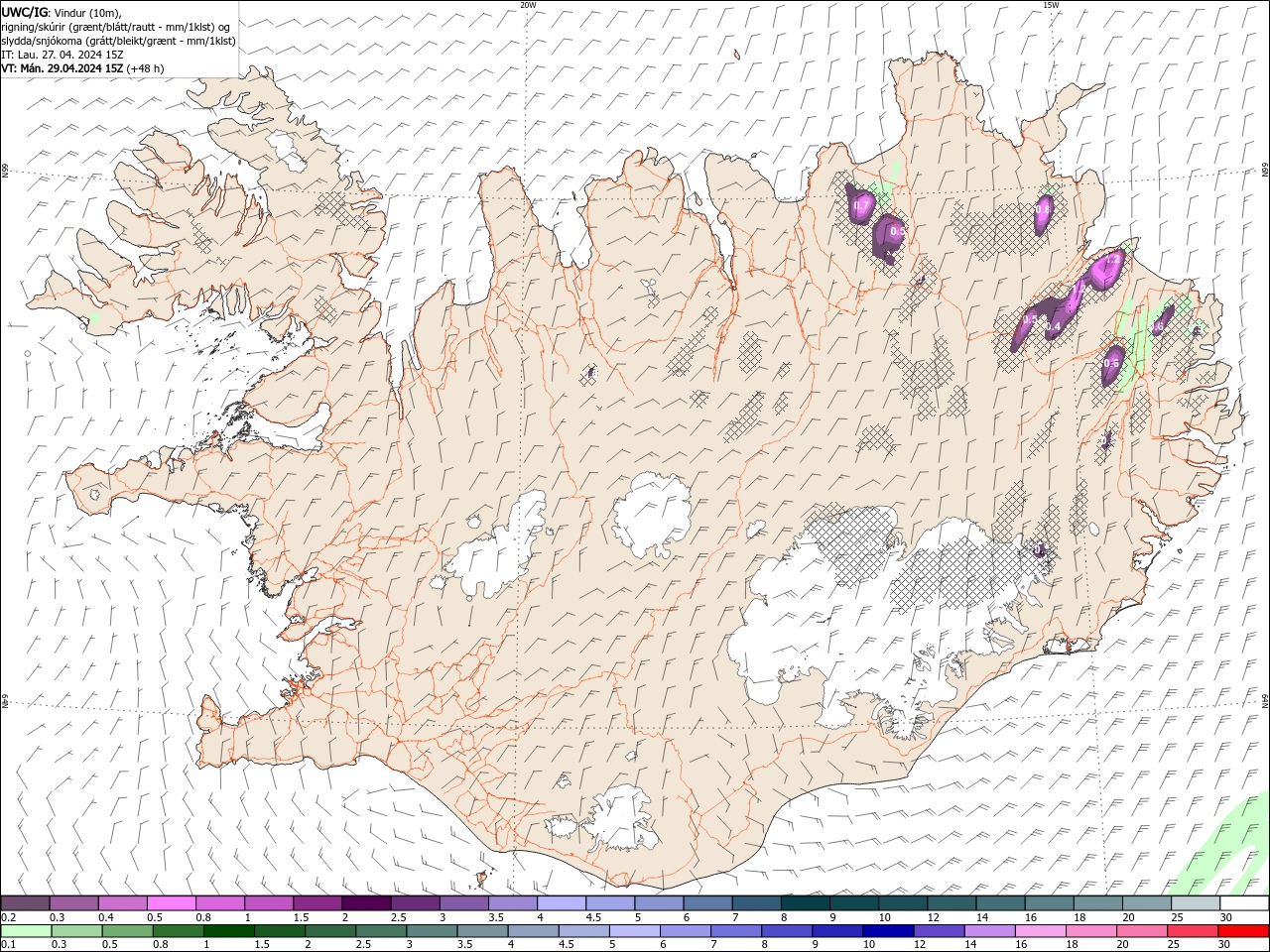
Task: Click the purple snow blob labeled 0.7
Action: click(860, 202)
